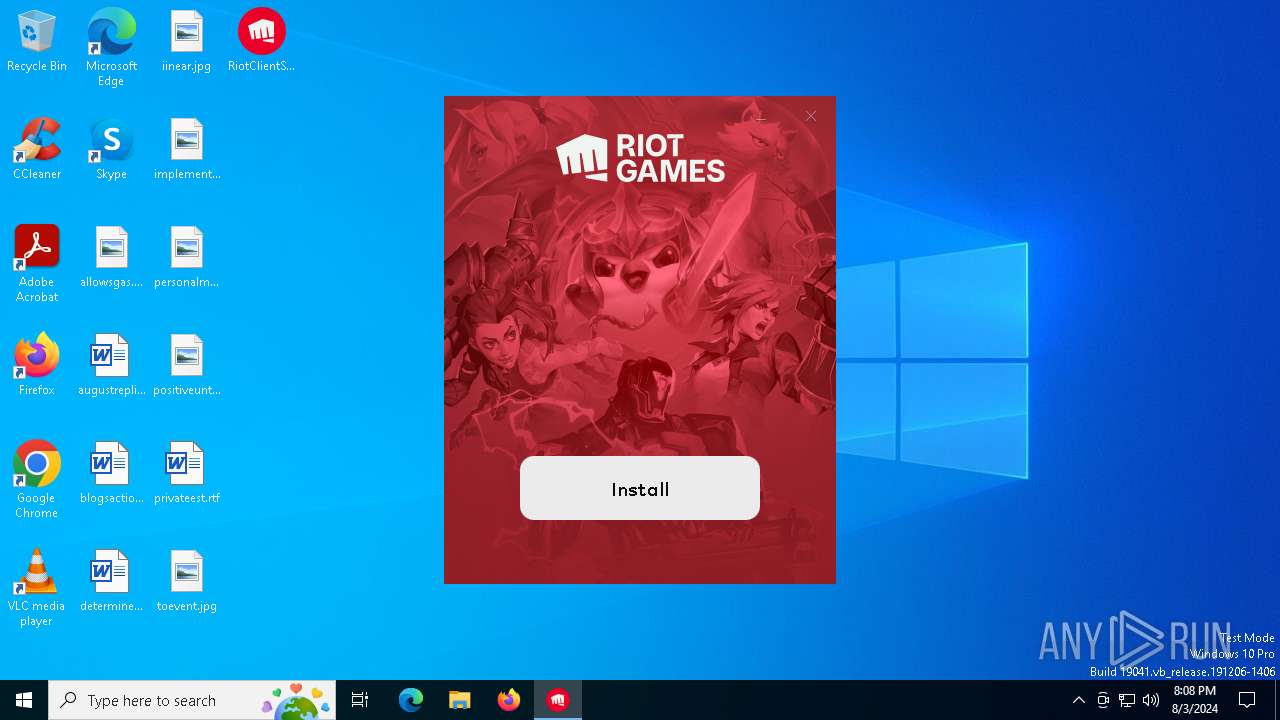1280x720 pixels.
Task: Select the privateest.rtf document icon
Action: 187,474
